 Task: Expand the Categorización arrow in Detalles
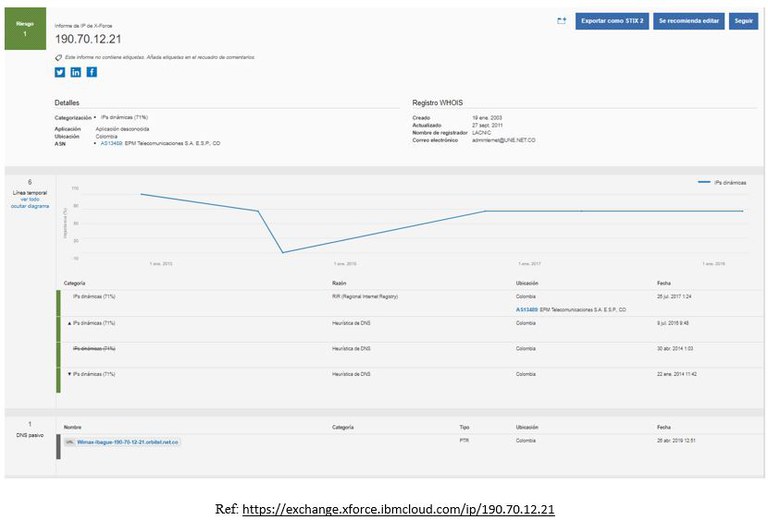point(95,118)
